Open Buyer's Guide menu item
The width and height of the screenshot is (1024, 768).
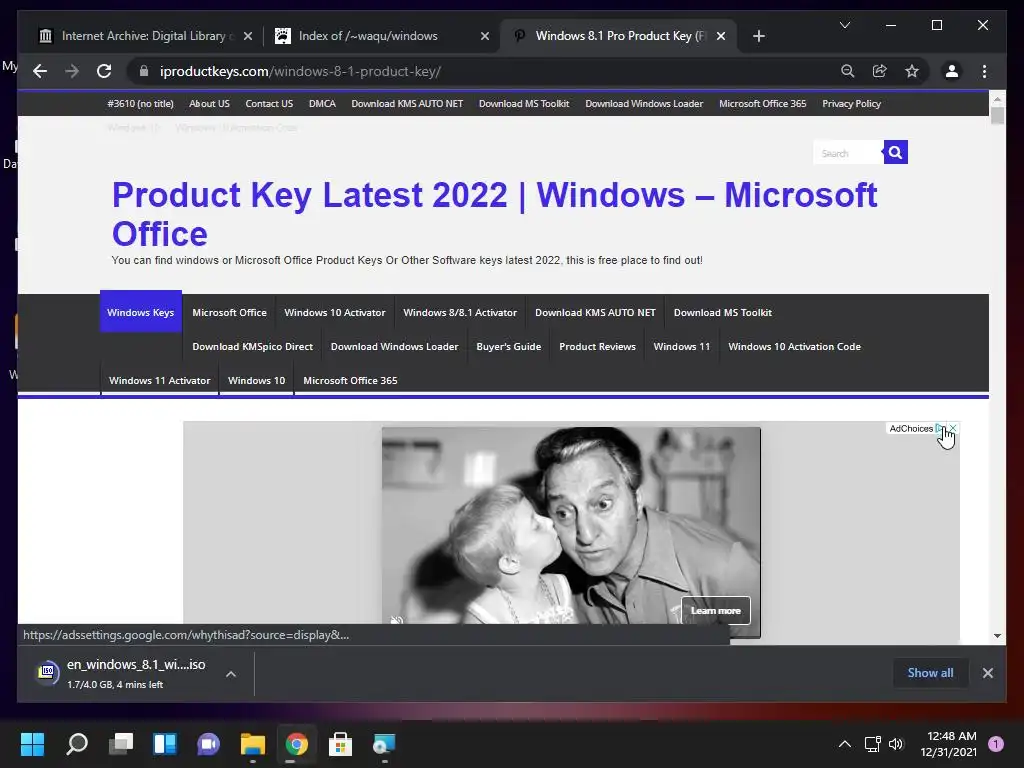click(509, 346)
